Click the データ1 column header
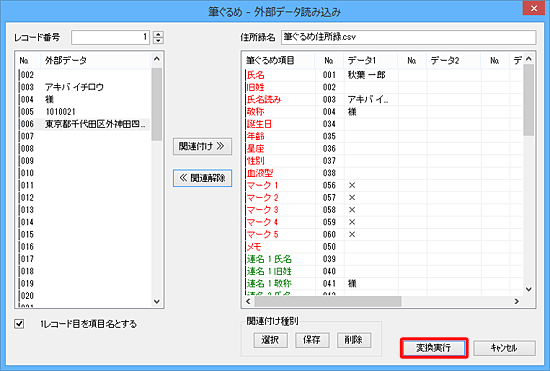Viewport: 550px width, 371px height. [x=371, y=60]
